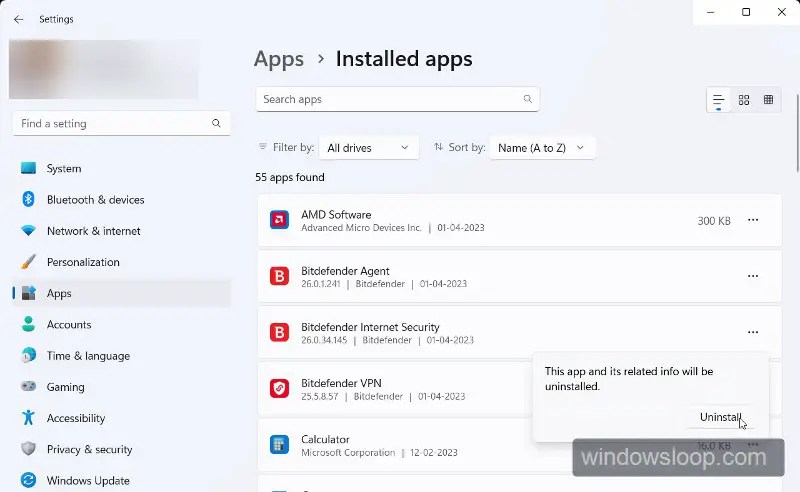
Task: Confirm Uninstall in the popup
Action: click(720, 417)
